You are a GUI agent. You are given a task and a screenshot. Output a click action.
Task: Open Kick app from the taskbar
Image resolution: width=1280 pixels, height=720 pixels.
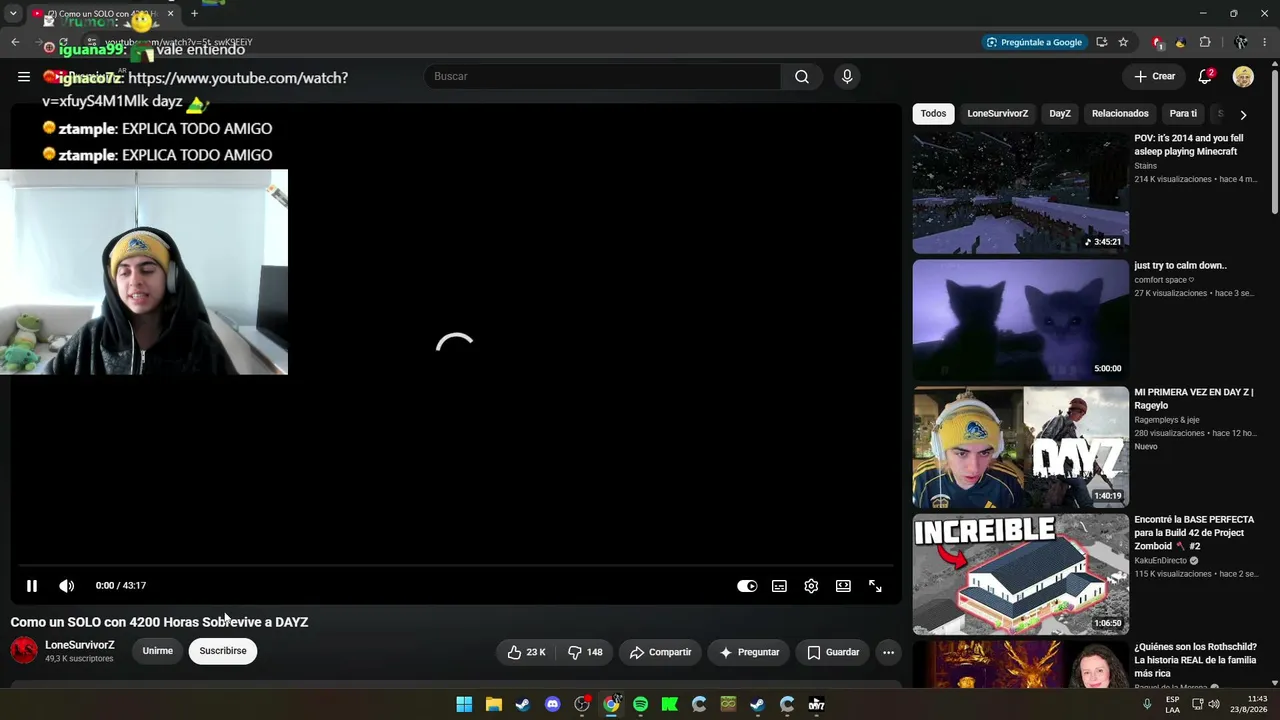point(670,705)
